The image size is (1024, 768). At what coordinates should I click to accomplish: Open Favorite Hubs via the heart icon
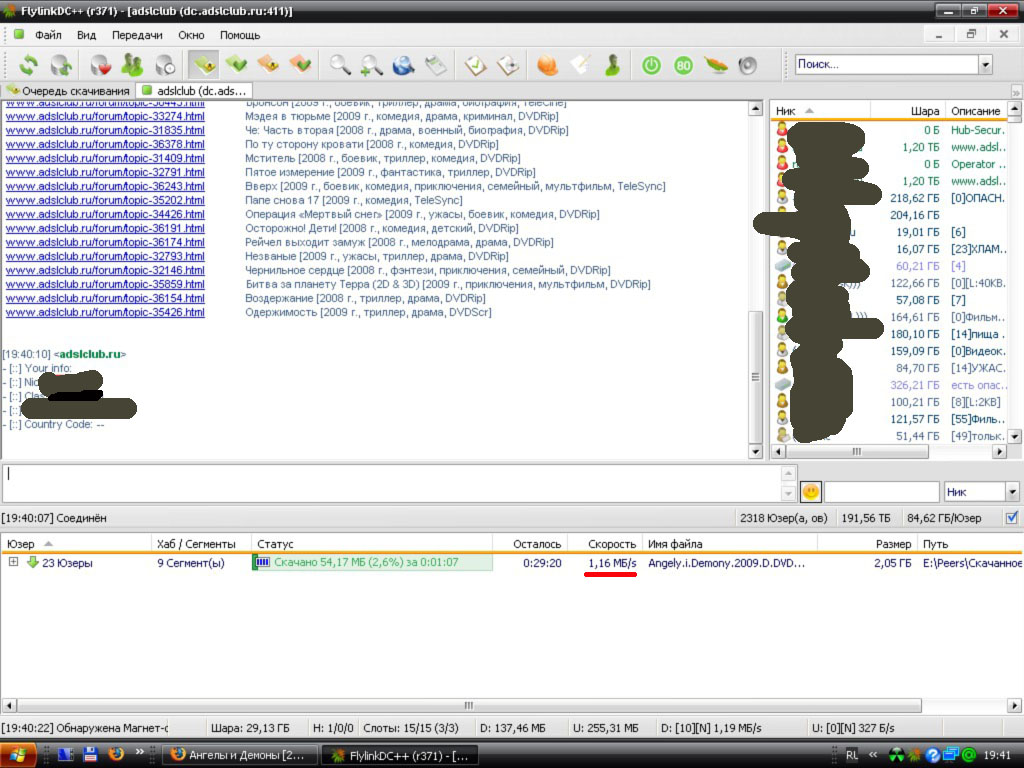[x=100, y=65]
